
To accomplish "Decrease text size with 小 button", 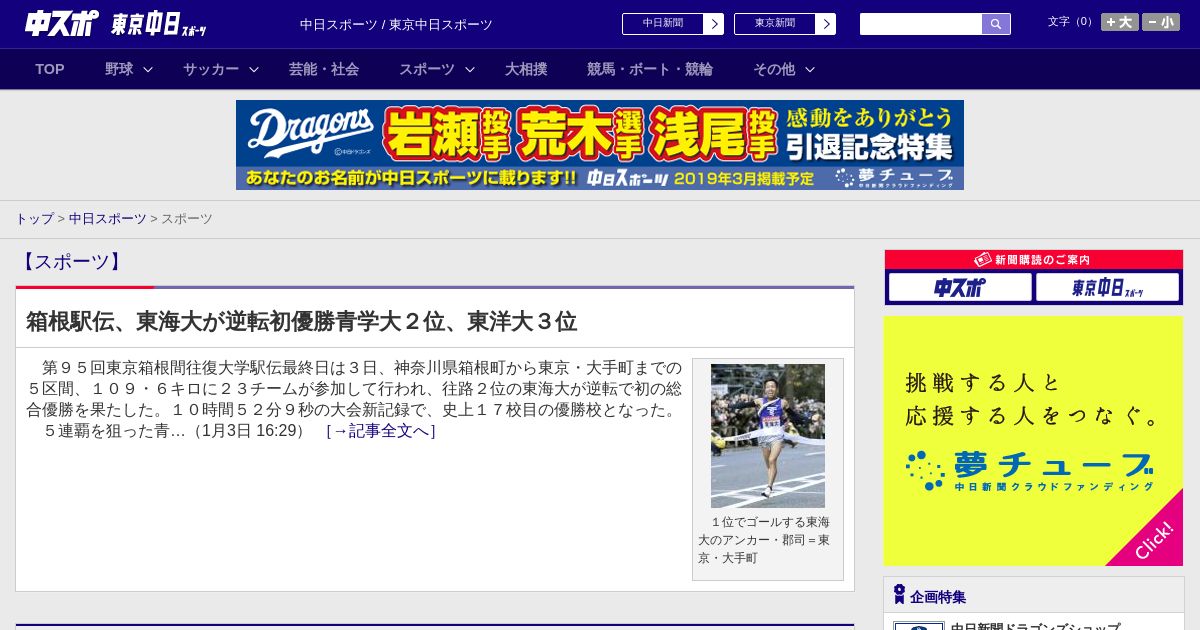I will coord(1161,22).
